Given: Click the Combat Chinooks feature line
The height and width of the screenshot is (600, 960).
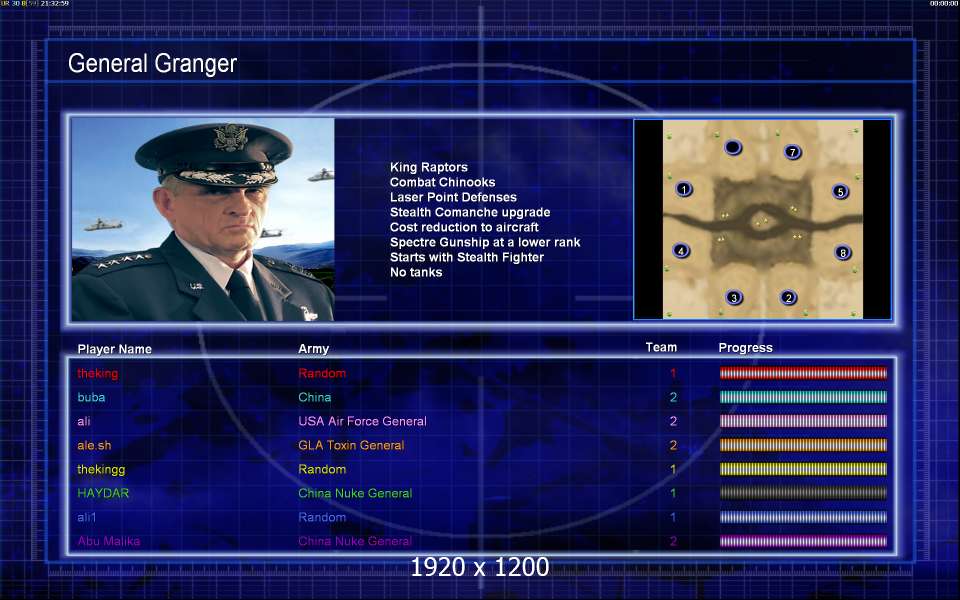Looking at the screenshot, I should point(443,182).
